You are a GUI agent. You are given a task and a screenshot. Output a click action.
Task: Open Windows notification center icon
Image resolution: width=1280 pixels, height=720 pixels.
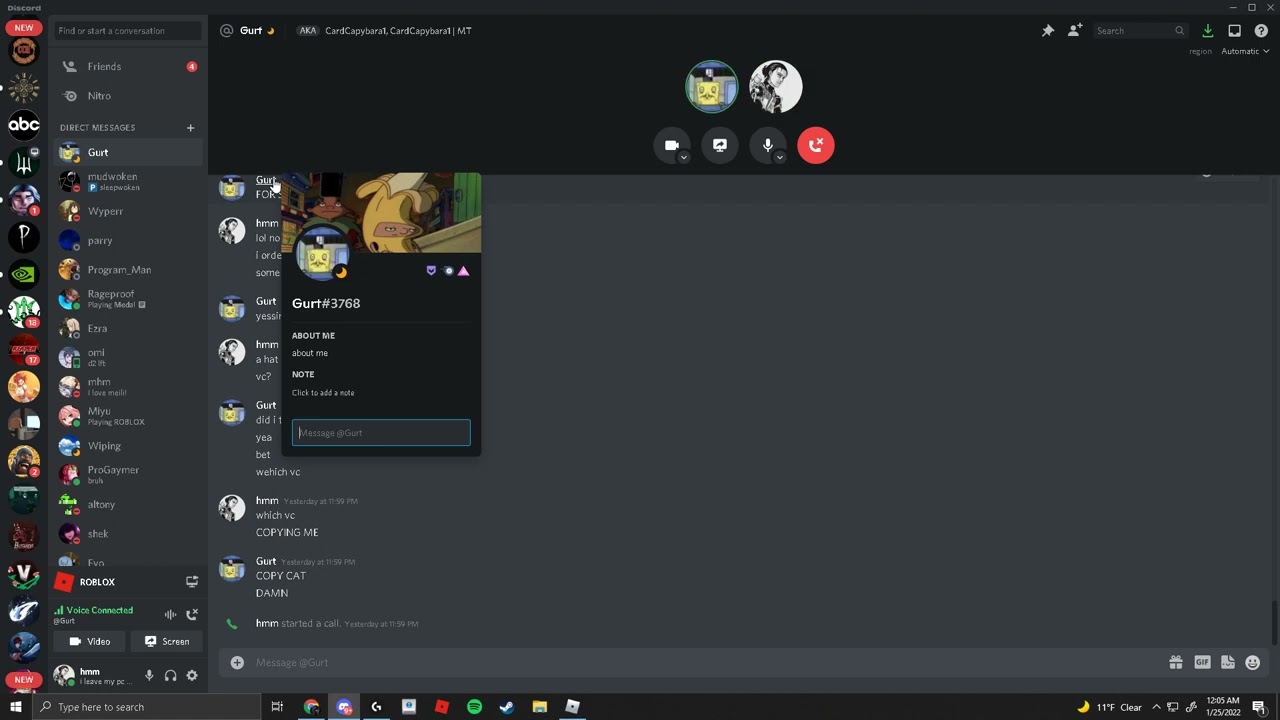(1259, 707)
